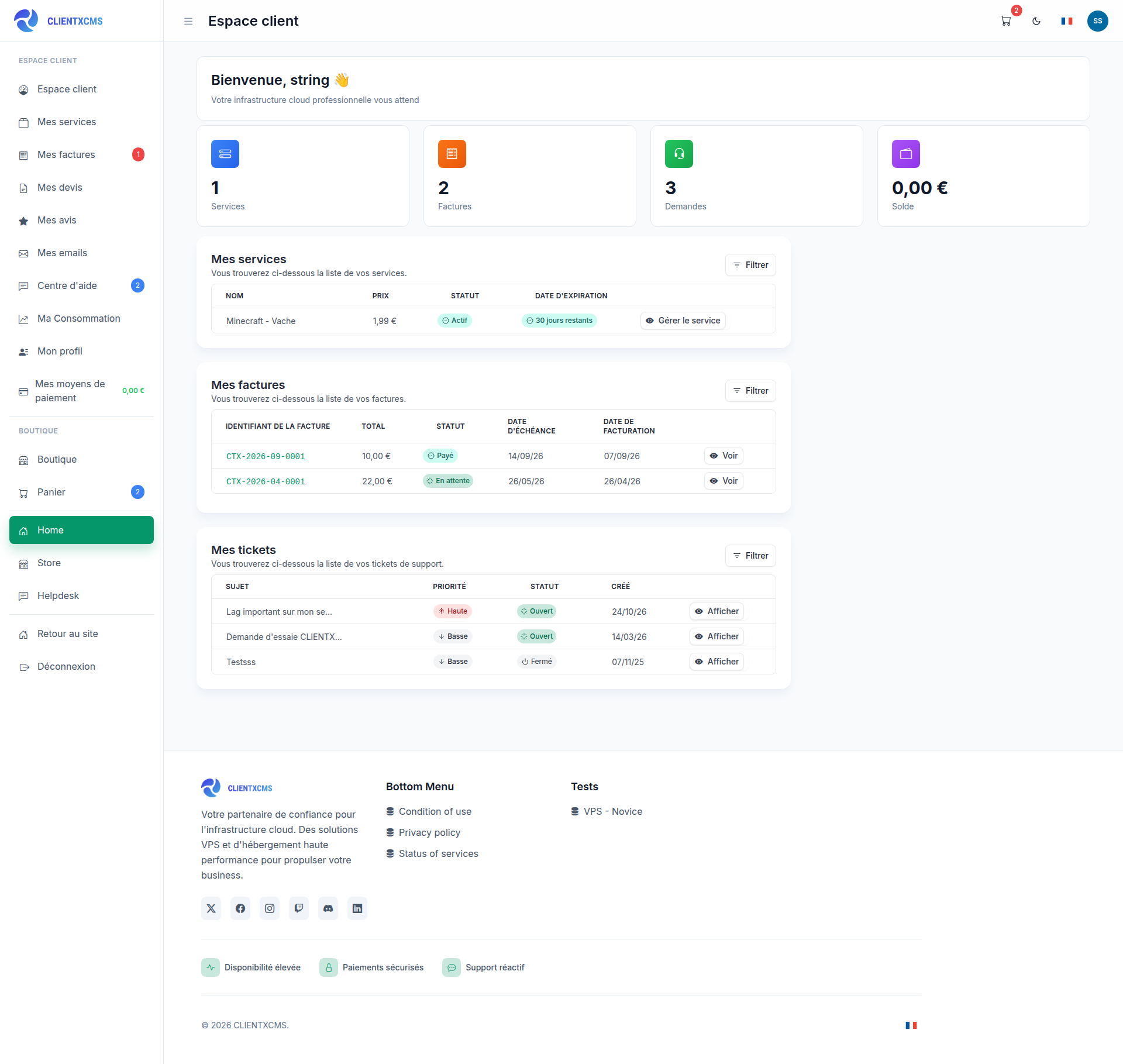
Task: Open Centre d'aide in sidebar
Action: point(81,285)
